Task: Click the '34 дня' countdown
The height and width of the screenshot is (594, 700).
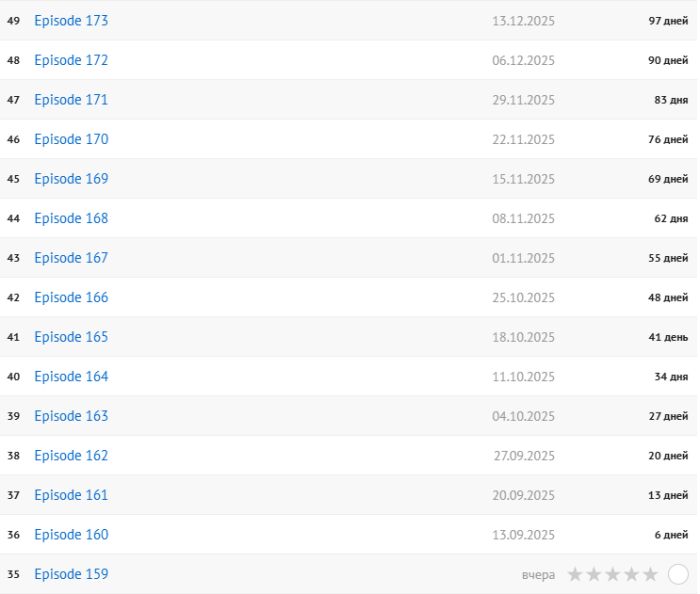Action: click(x=671, y=377)
